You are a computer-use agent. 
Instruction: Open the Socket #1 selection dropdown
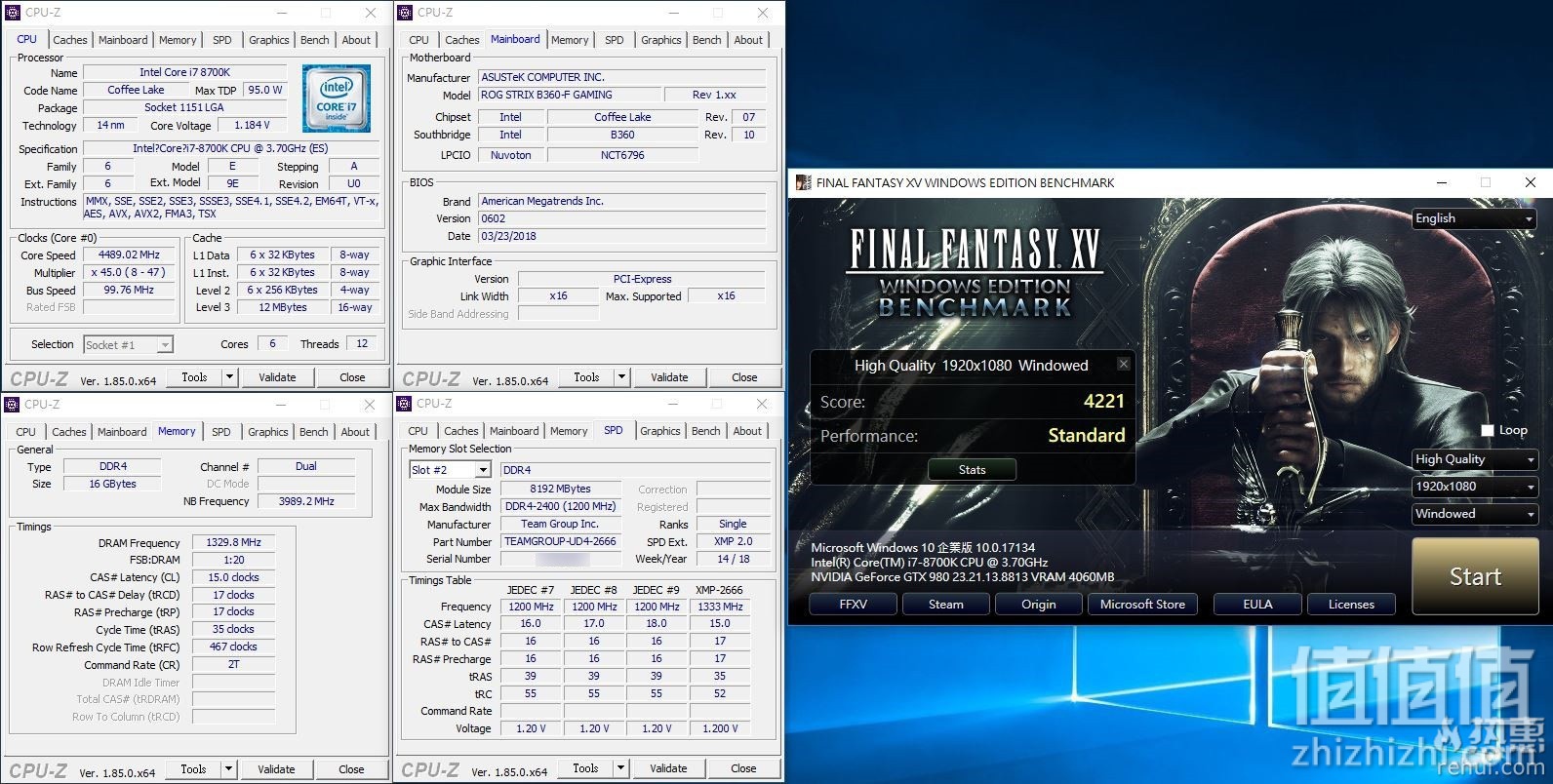[128, 344]
